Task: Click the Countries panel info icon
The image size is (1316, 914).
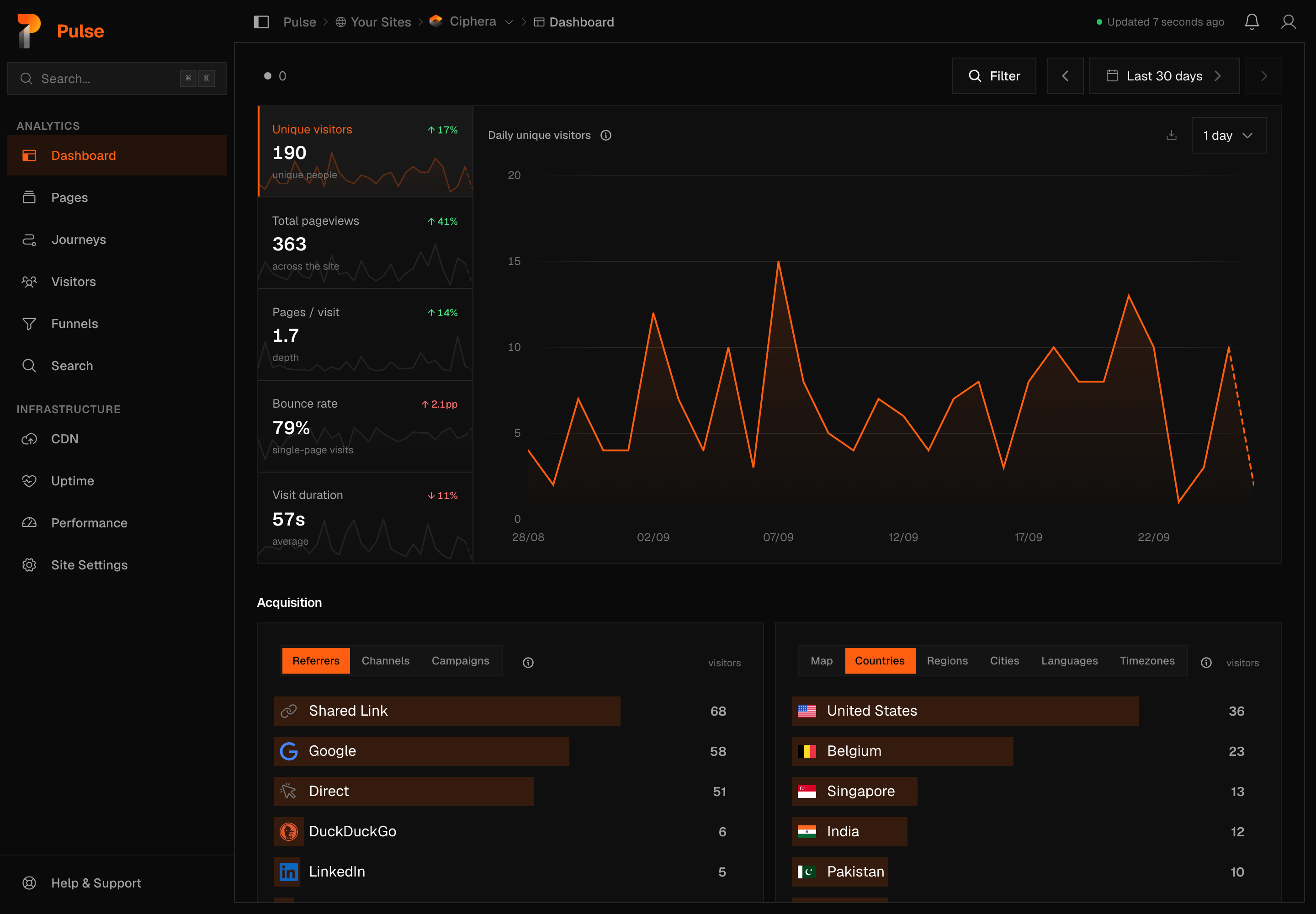Action: pyautogui.click(x=1206, y=663)
